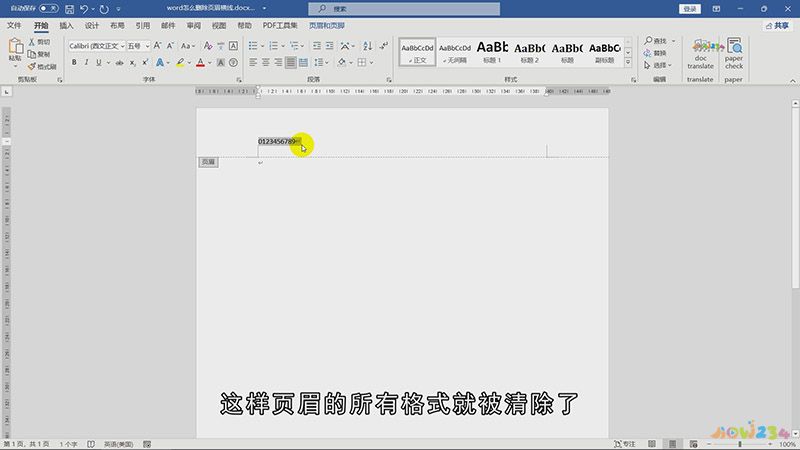Open ribbon display options icon
Image resolution: width=800 pixels, height=450 pixels.
point(716,9)
